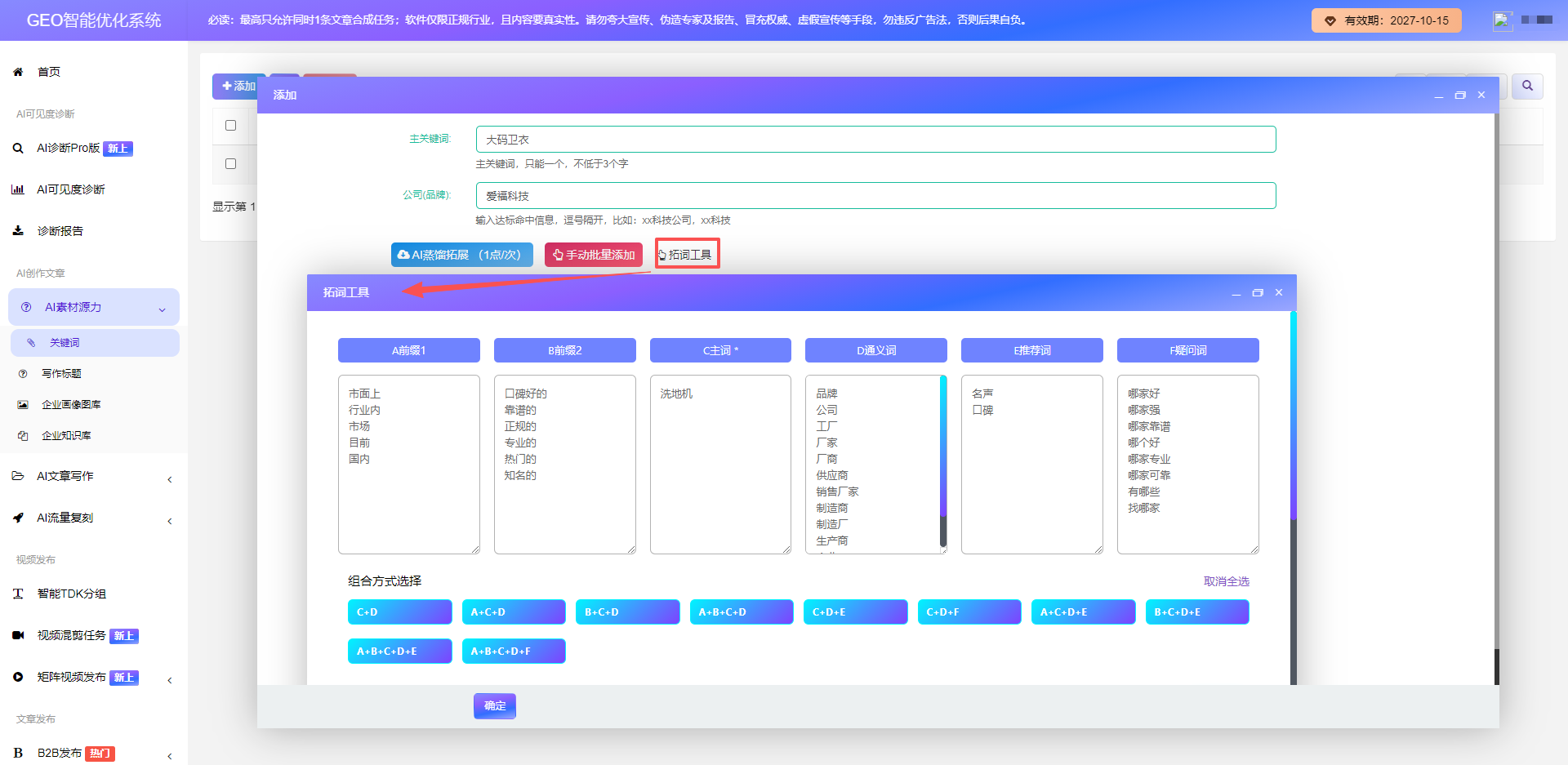
Task: Expand the AI文章写作 submenu arrow
Action: pyautogui.click(x=170, y=479)
